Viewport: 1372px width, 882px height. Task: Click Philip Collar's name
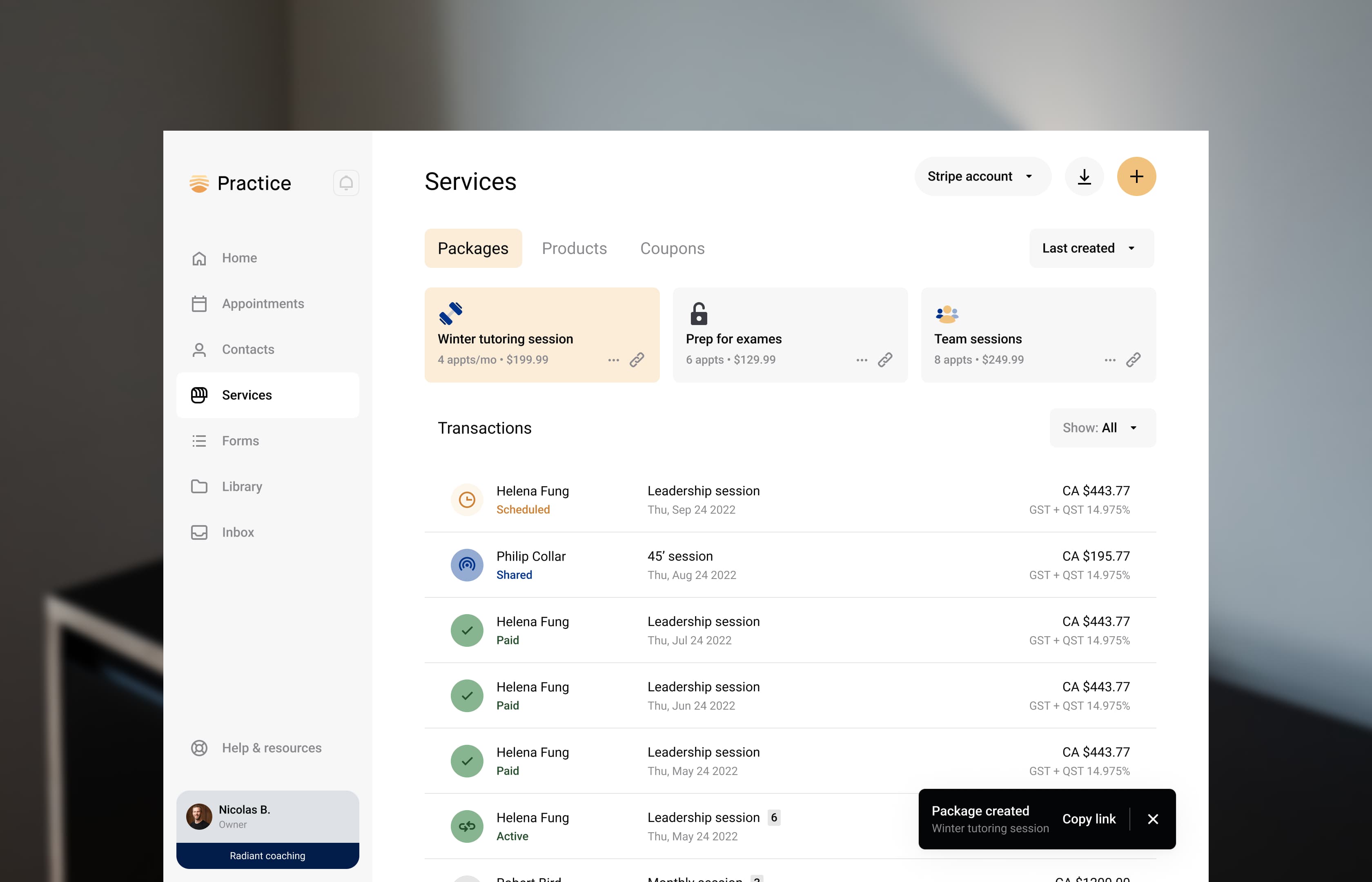530,556
